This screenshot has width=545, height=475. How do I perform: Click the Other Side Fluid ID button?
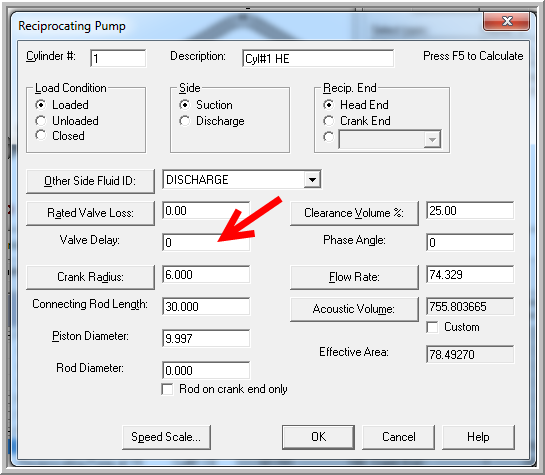tap(90, 181)
